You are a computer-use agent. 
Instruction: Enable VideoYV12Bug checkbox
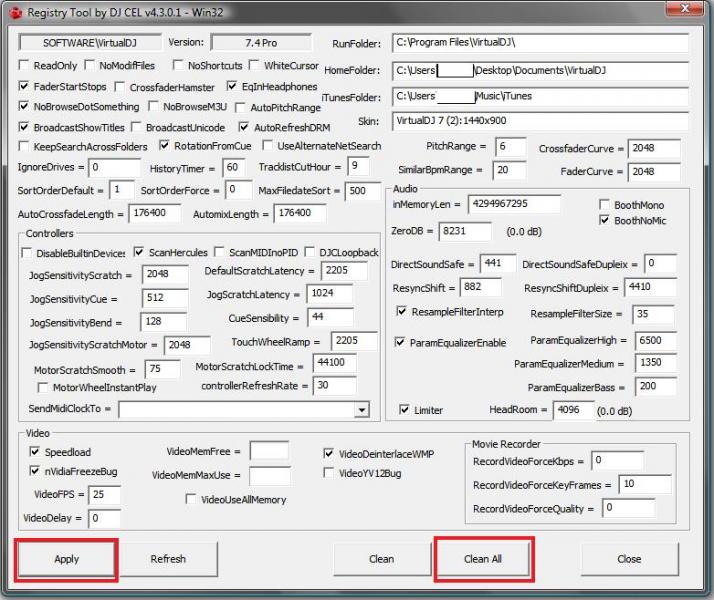(x=329, y=473)
